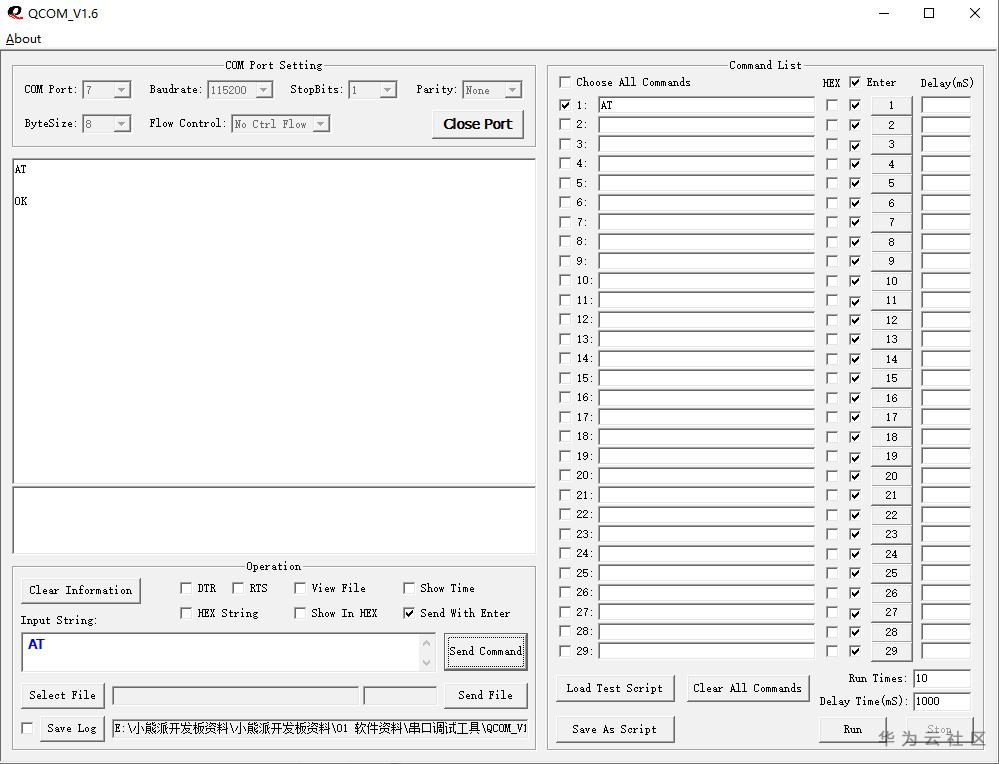
Task: Uncheck Enter checkbox for command 20
Action: click(855, 476)
